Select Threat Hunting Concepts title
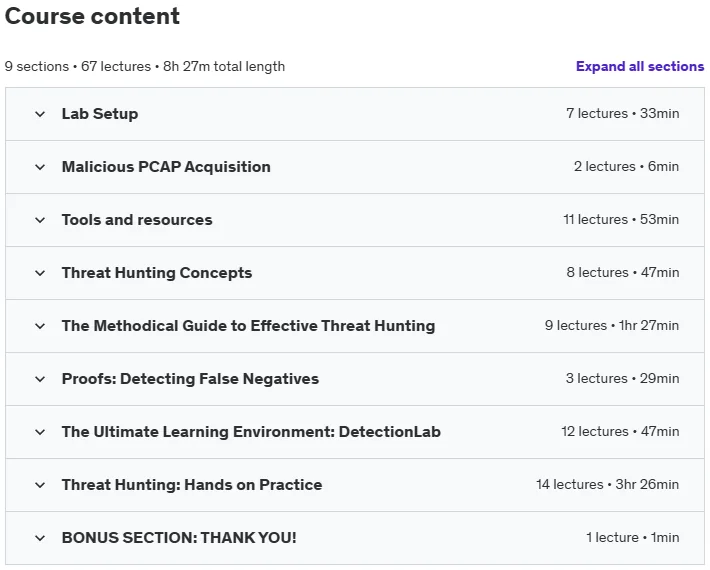The height and width of the screenshot is (570, 710). point(157,273)
